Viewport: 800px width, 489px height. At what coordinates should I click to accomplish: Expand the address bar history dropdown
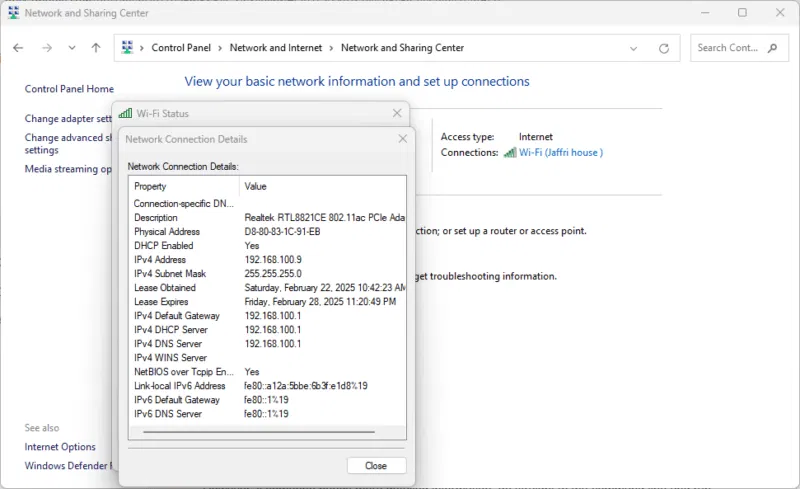tap(634, 48)
